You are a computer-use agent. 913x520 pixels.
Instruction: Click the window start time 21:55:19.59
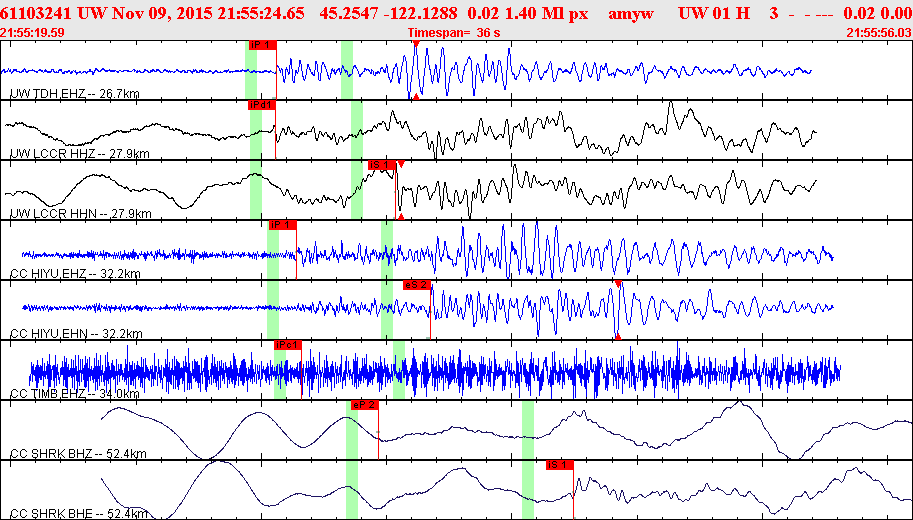pos(33,33)
